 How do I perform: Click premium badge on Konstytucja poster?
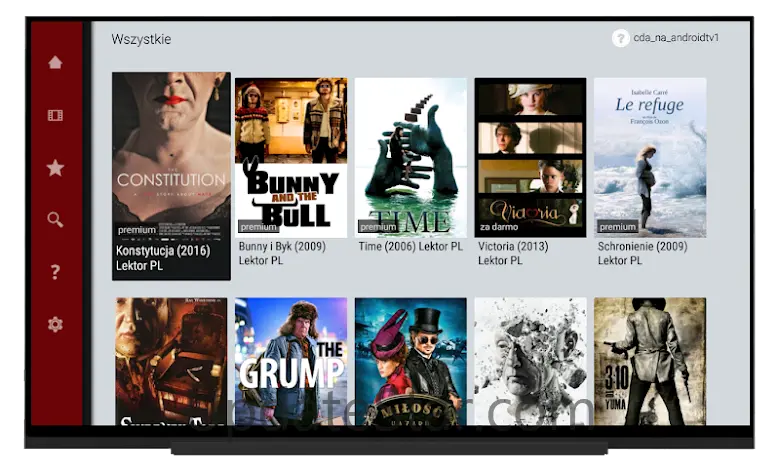pos(137,230)
